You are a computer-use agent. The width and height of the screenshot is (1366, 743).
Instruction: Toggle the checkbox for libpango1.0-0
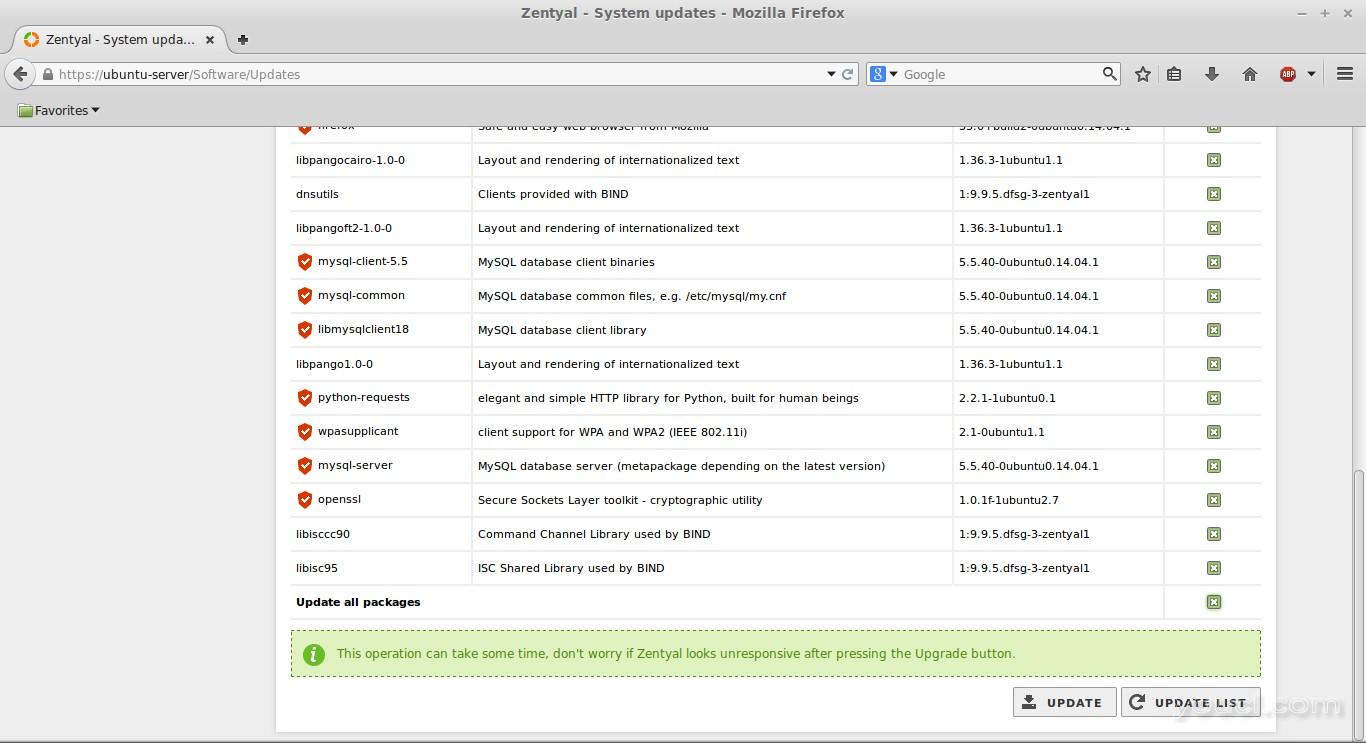(1213, 364)
